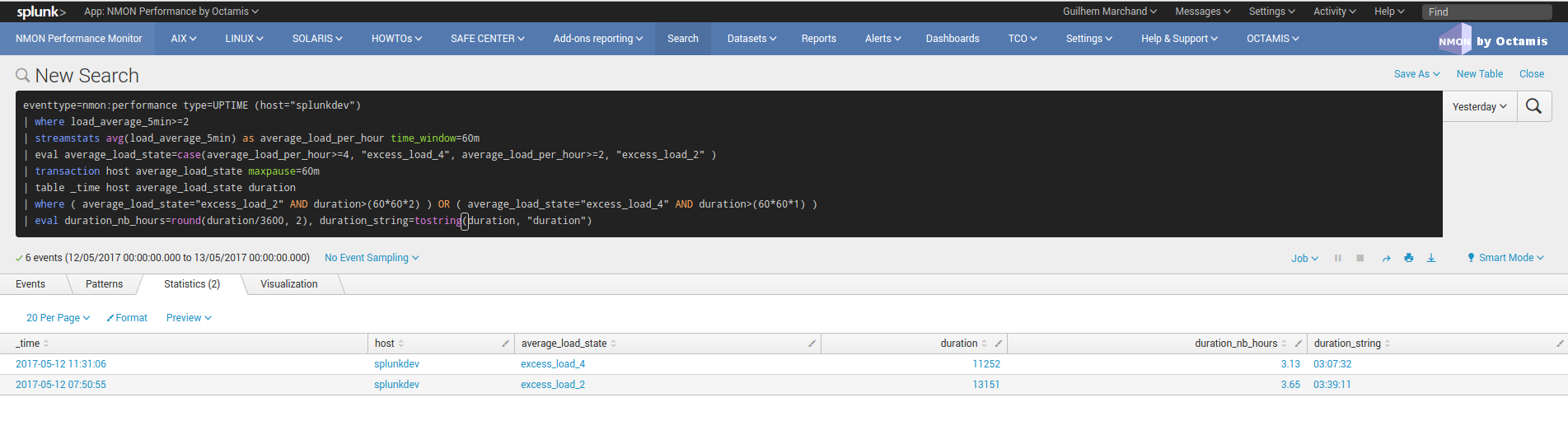Open Reports page
Viewport: 1568px width, 435px height.
coord(818,39)
